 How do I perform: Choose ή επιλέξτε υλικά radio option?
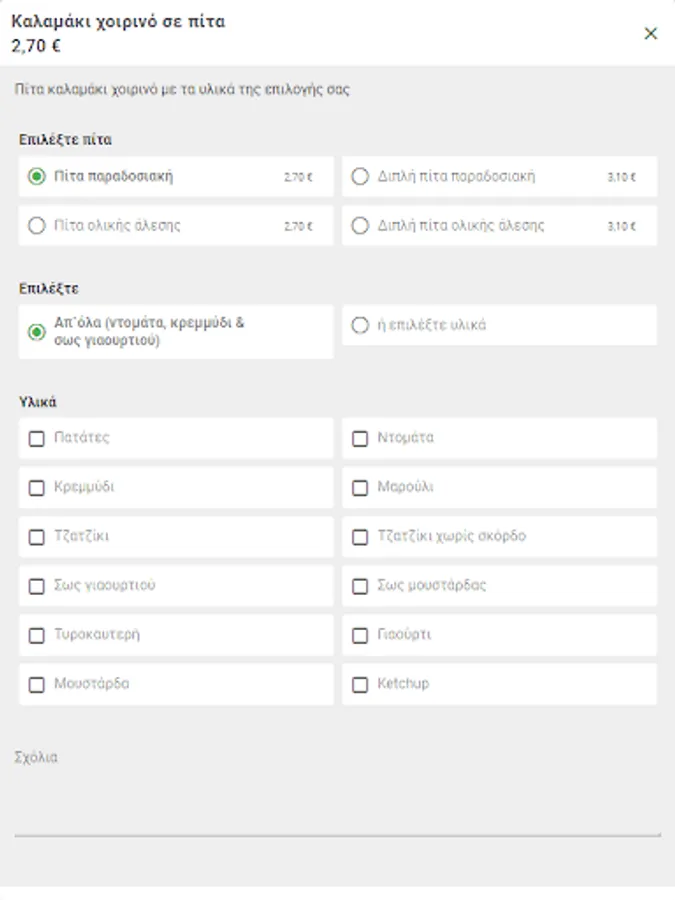(360, 325)
